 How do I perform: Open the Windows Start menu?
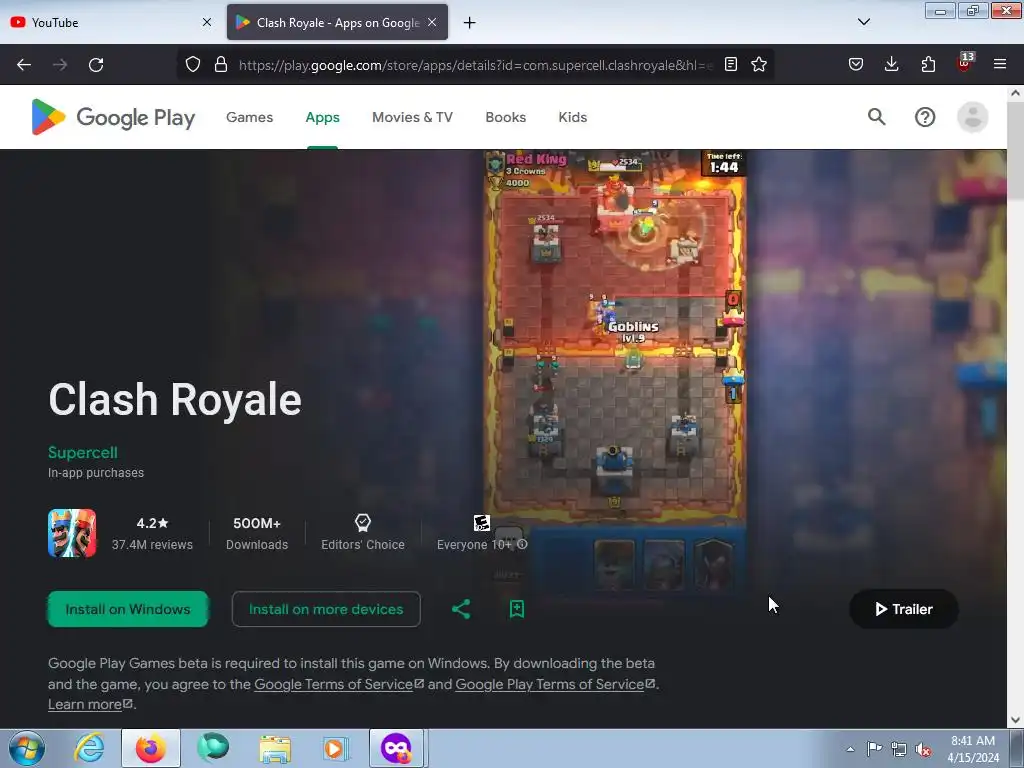(x=27, y=748)
